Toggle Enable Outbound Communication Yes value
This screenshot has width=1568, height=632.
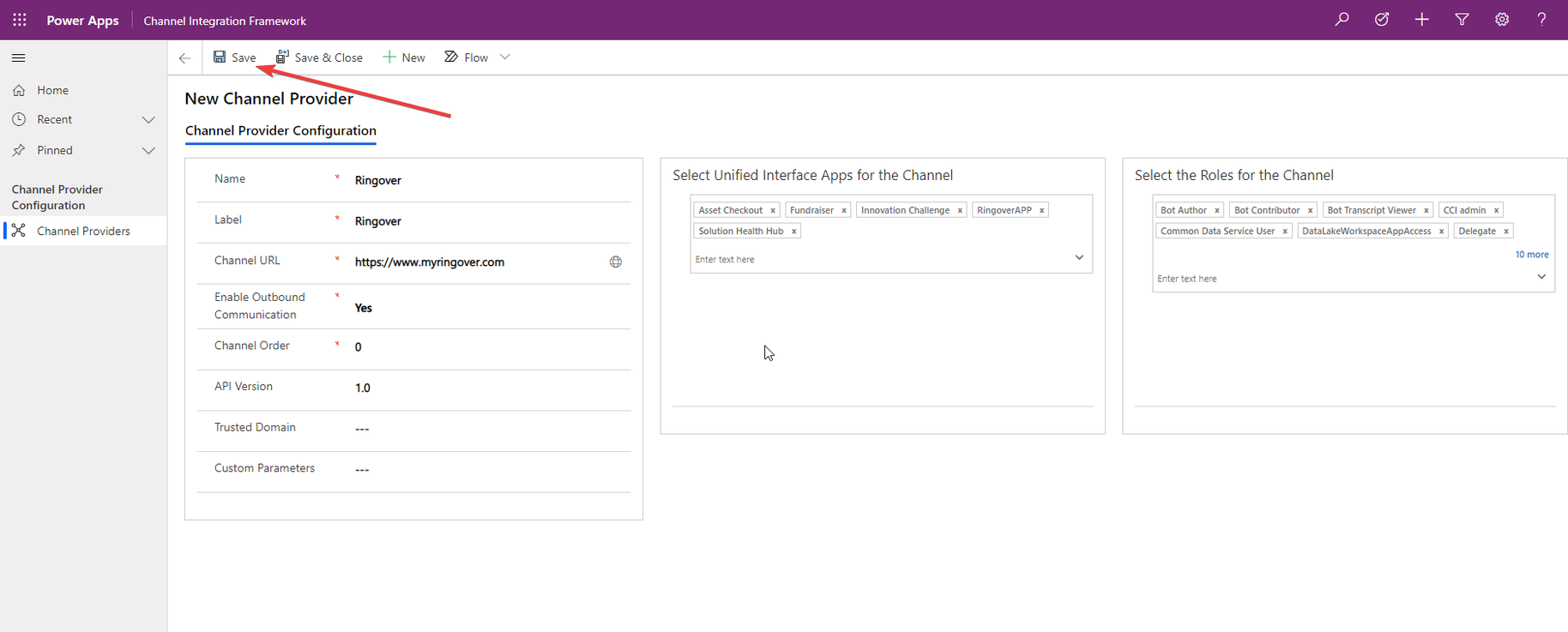[364, 308]
